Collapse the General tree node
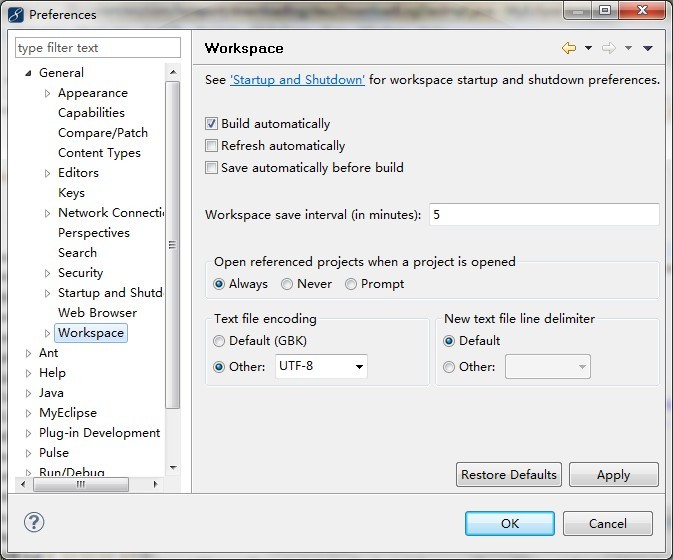The width and height of the screenshot is (673, 560). (x=28, y=73)
